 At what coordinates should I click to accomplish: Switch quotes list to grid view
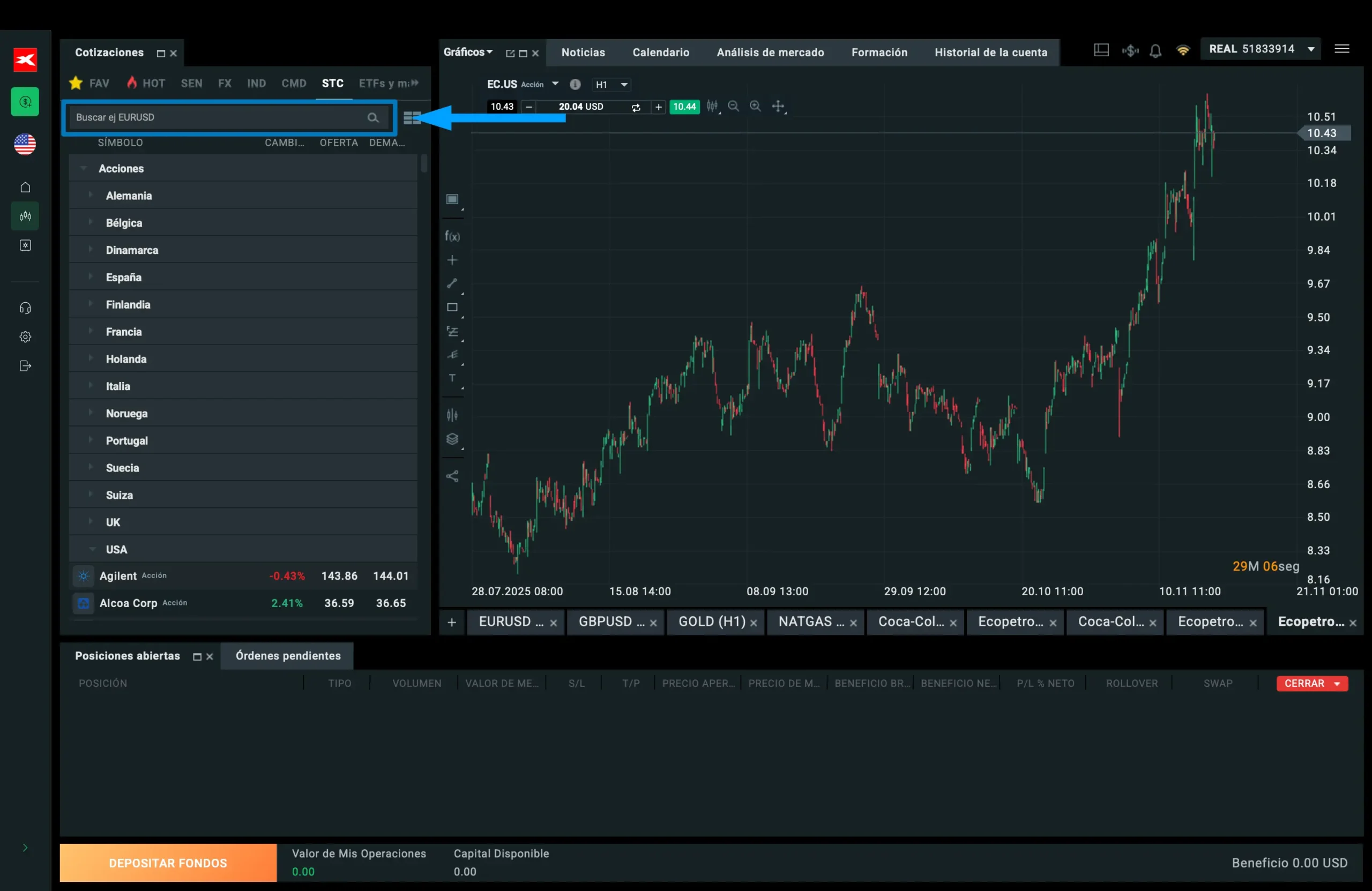coord(412,117)
